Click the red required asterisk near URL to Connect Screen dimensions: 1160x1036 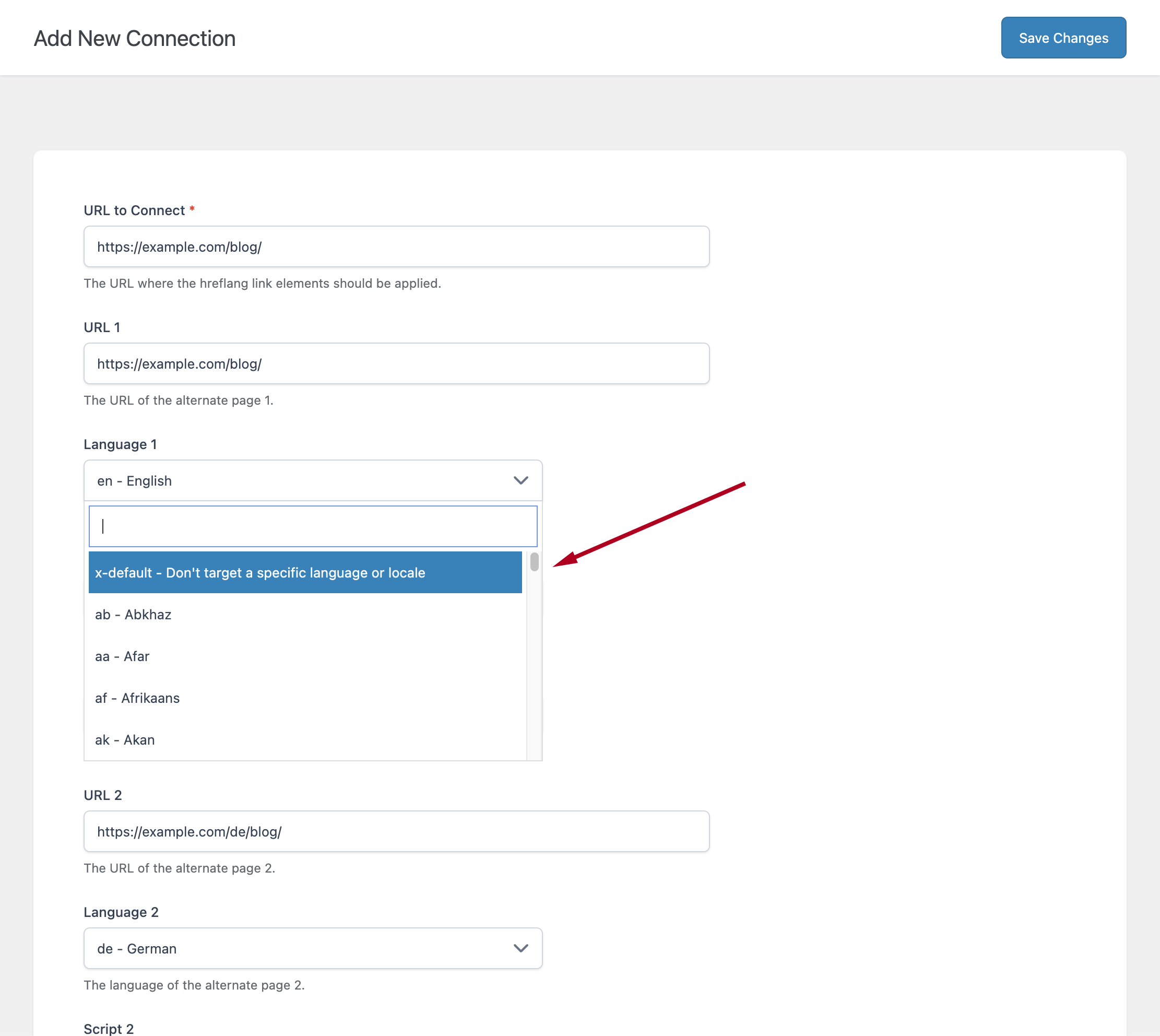point(192,209)
